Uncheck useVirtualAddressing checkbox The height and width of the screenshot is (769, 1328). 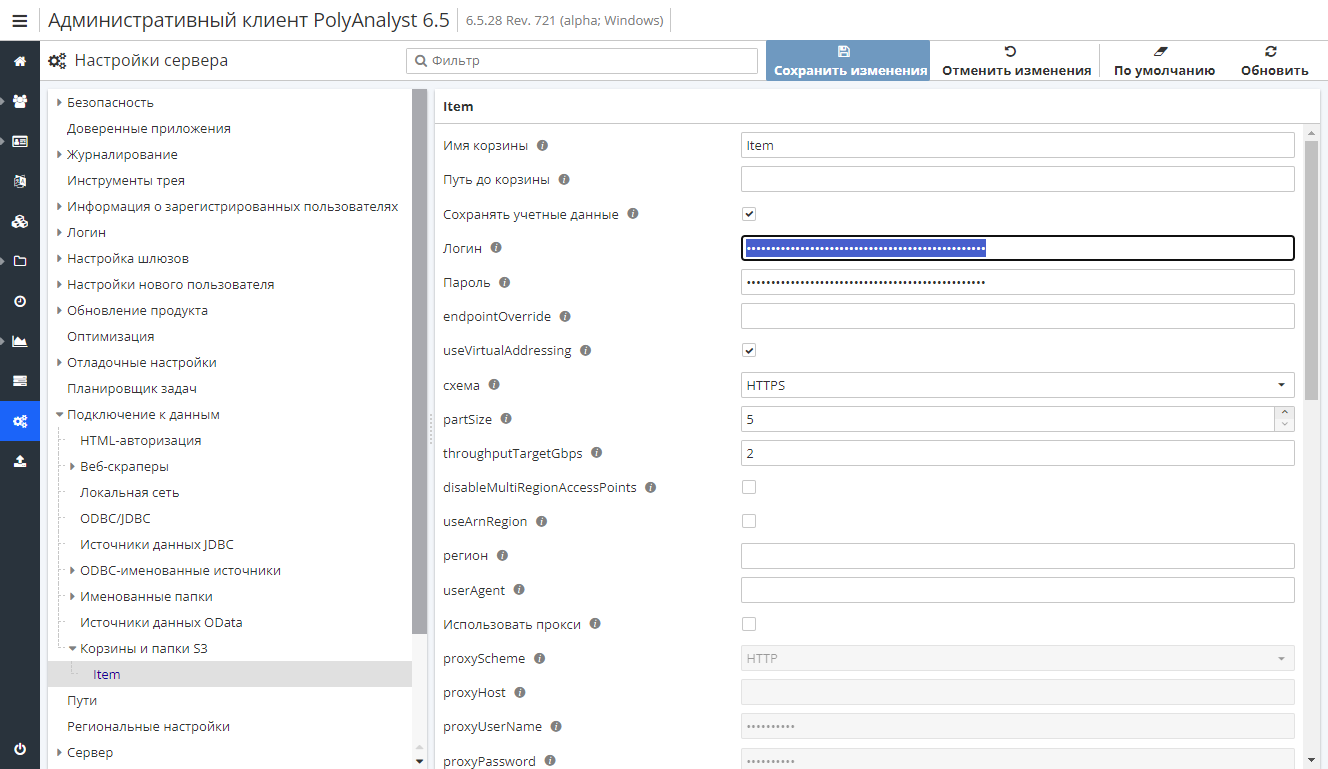pyautogui.click(x=749, y=351)
